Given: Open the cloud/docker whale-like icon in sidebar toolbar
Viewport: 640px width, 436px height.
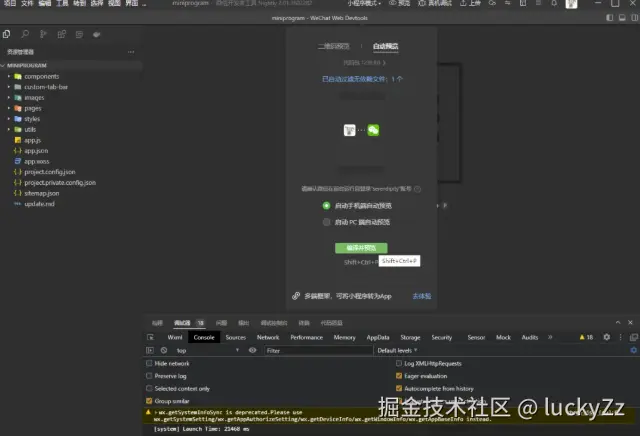Looking at the screenshot, I should click(x=97, y=34).
